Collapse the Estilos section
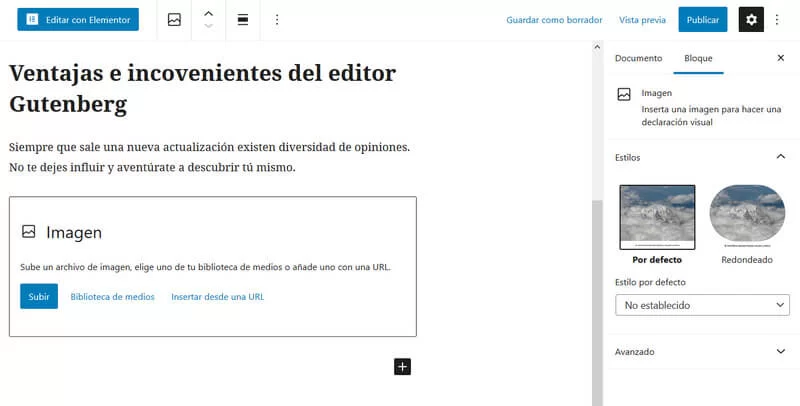The image size is (800, 406). (x=702, y=157)
